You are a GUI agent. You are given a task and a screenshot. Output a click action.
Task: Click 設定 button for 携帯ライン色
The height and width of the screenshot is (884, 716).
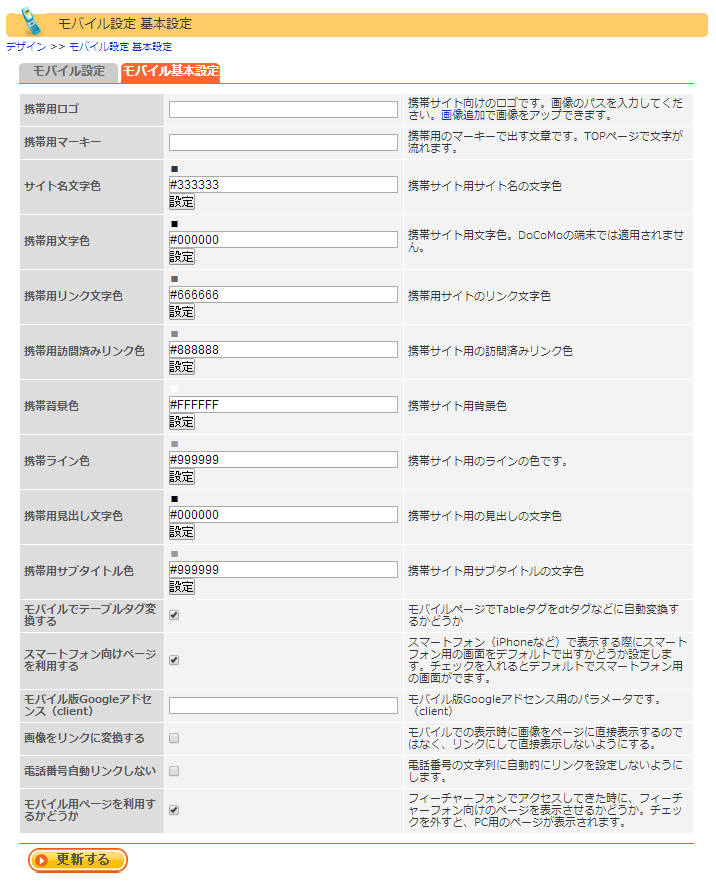coord(182,477)
